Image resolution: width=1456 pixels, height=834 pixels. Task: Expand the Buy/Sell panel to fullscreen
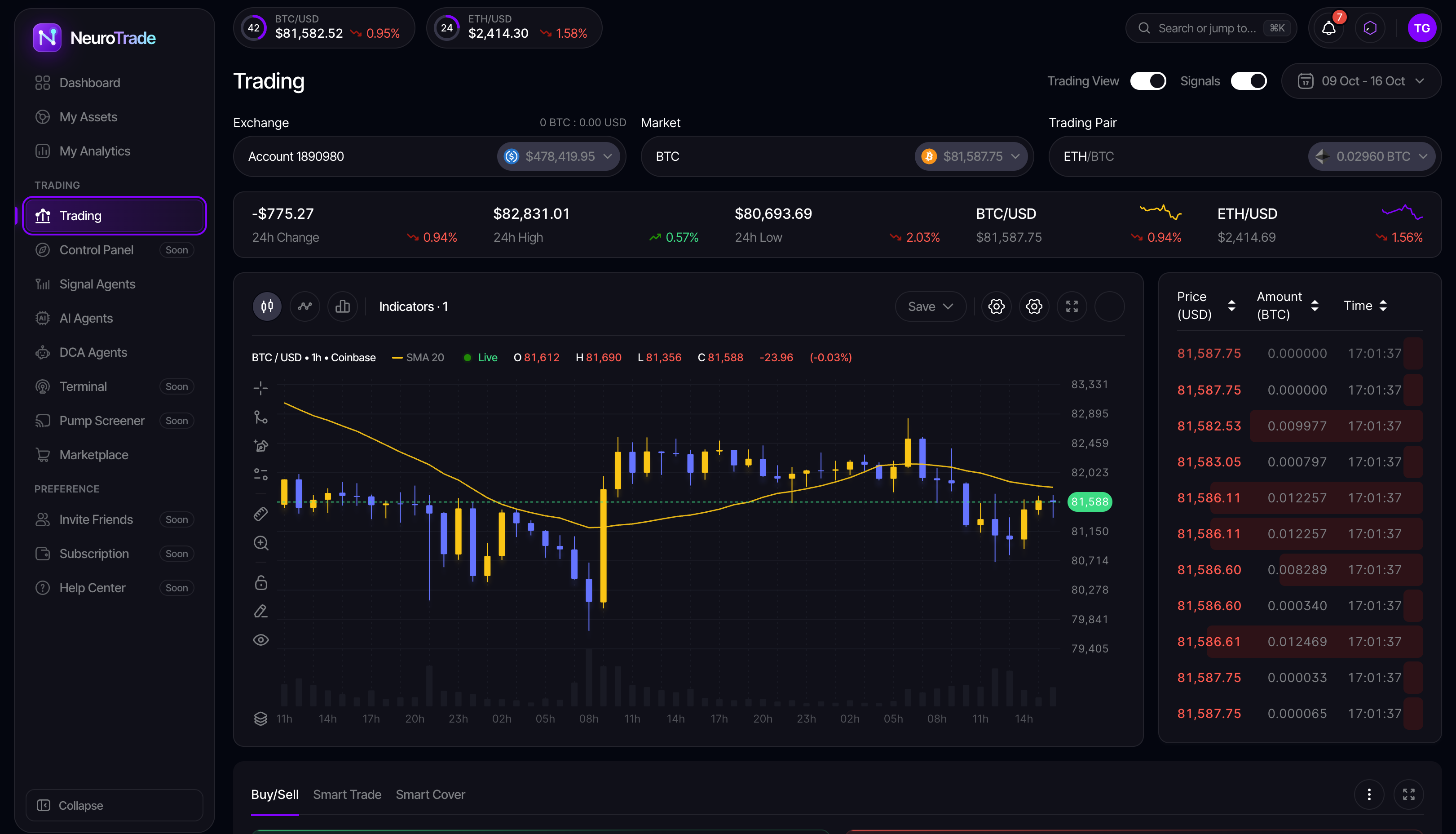[1408, 794]
